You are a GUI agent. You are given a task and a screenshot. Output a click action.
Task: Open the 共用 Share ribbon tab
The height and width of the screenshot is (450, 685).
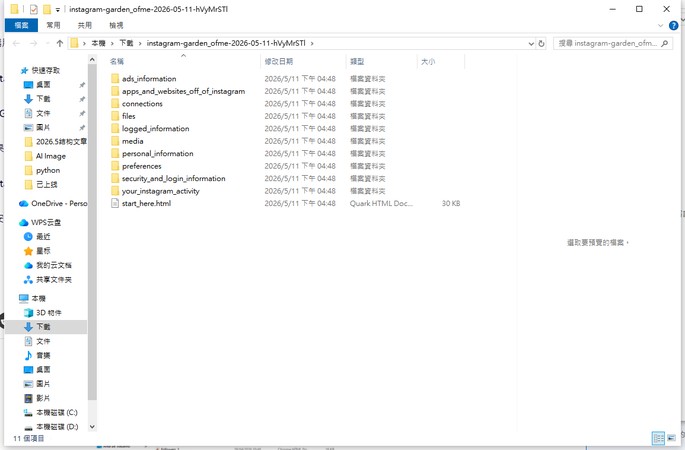[x=85, y=25]
